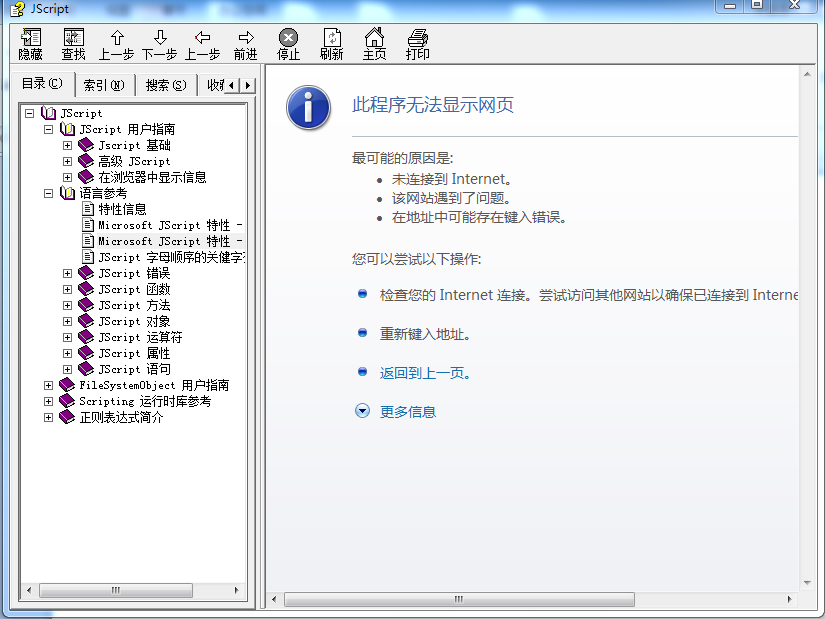Click the JScript help icon in title bar

(17, 8)
